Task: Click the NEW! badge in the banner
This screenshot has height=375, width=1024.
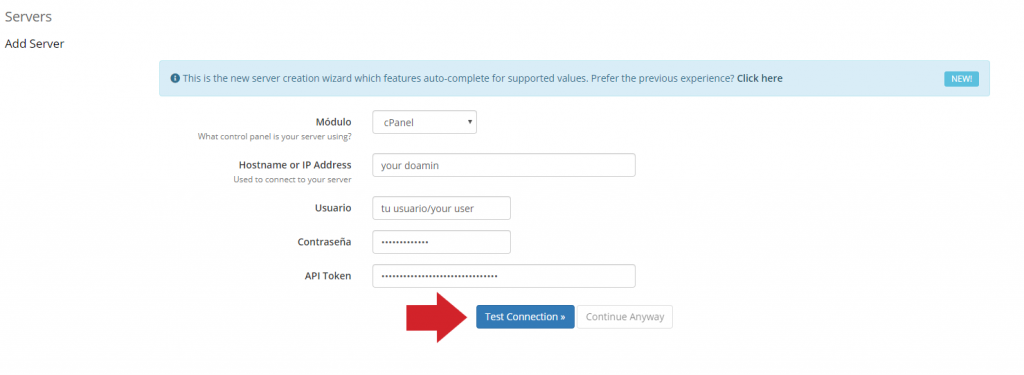Action: click(961, 79)
